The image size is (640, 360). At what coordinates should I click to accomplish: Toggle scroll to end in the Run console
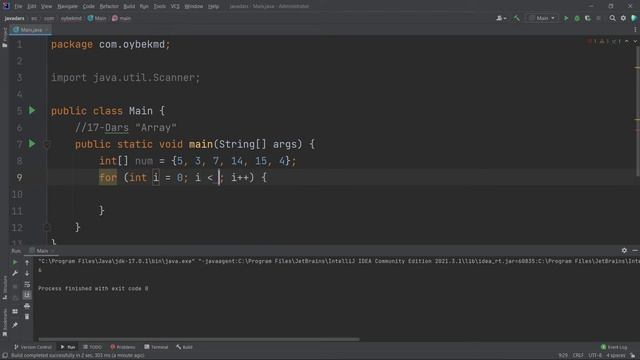(27, 295)
